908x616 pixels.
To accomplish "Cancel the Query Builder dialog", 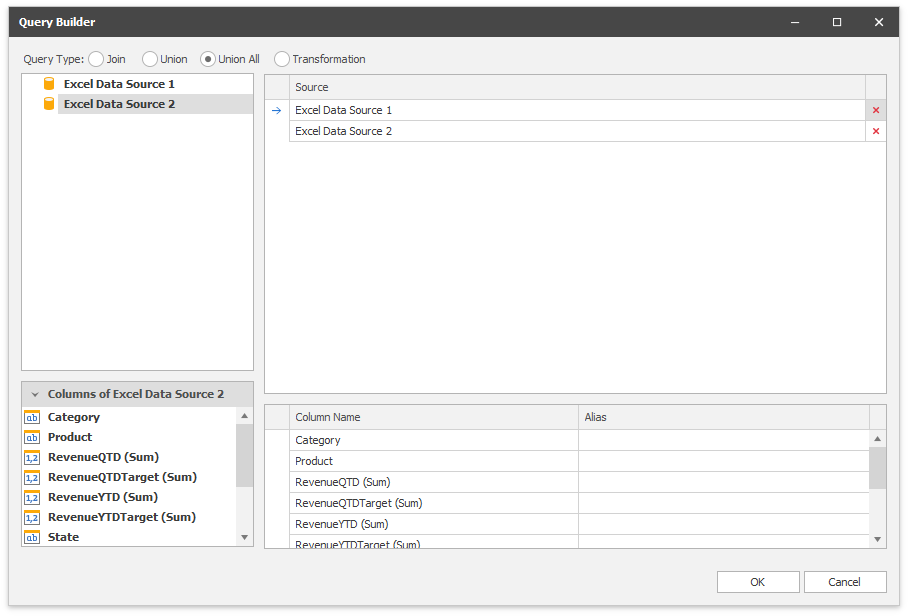I will tap(844, 582).
